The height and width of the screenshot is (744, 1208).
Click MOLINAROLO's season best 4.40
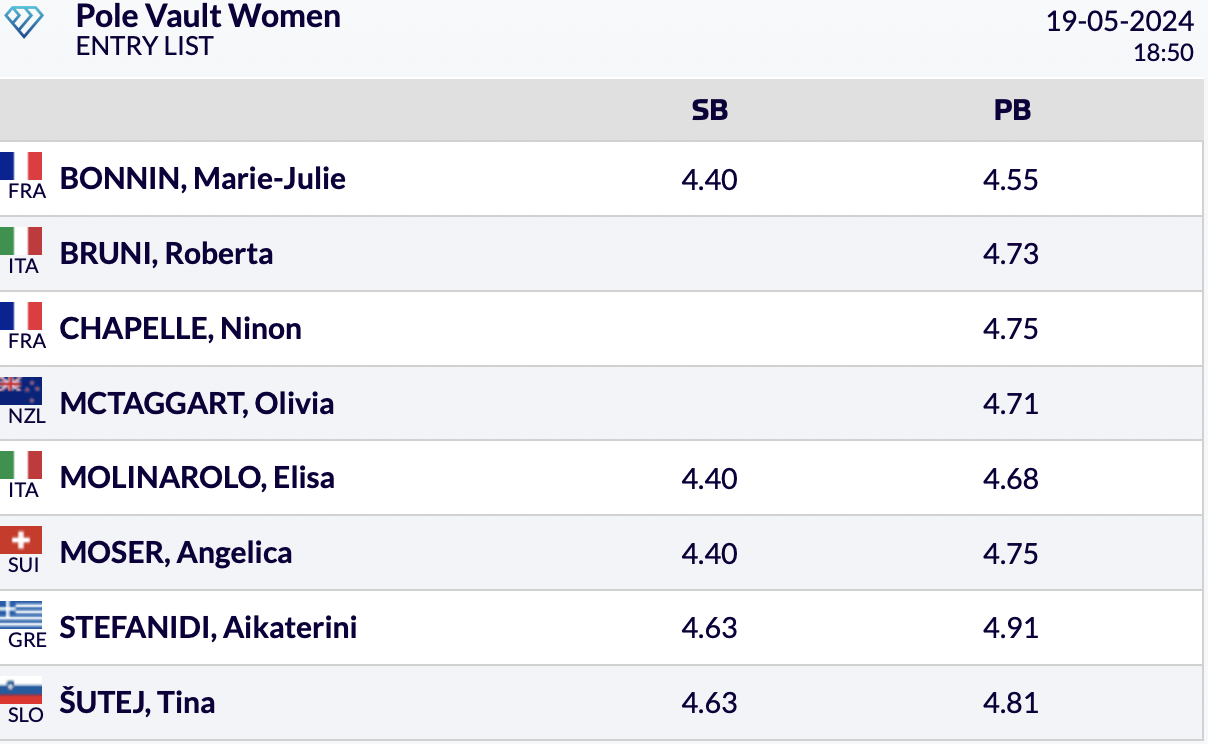point(710,478)
